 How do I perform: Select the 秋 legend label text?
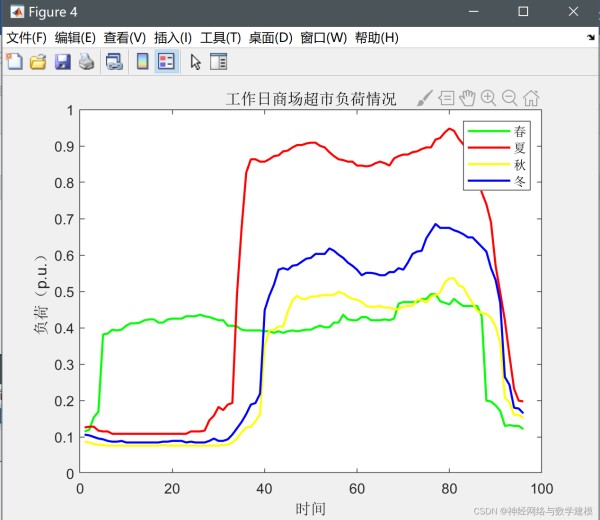[x=520, y=165]
